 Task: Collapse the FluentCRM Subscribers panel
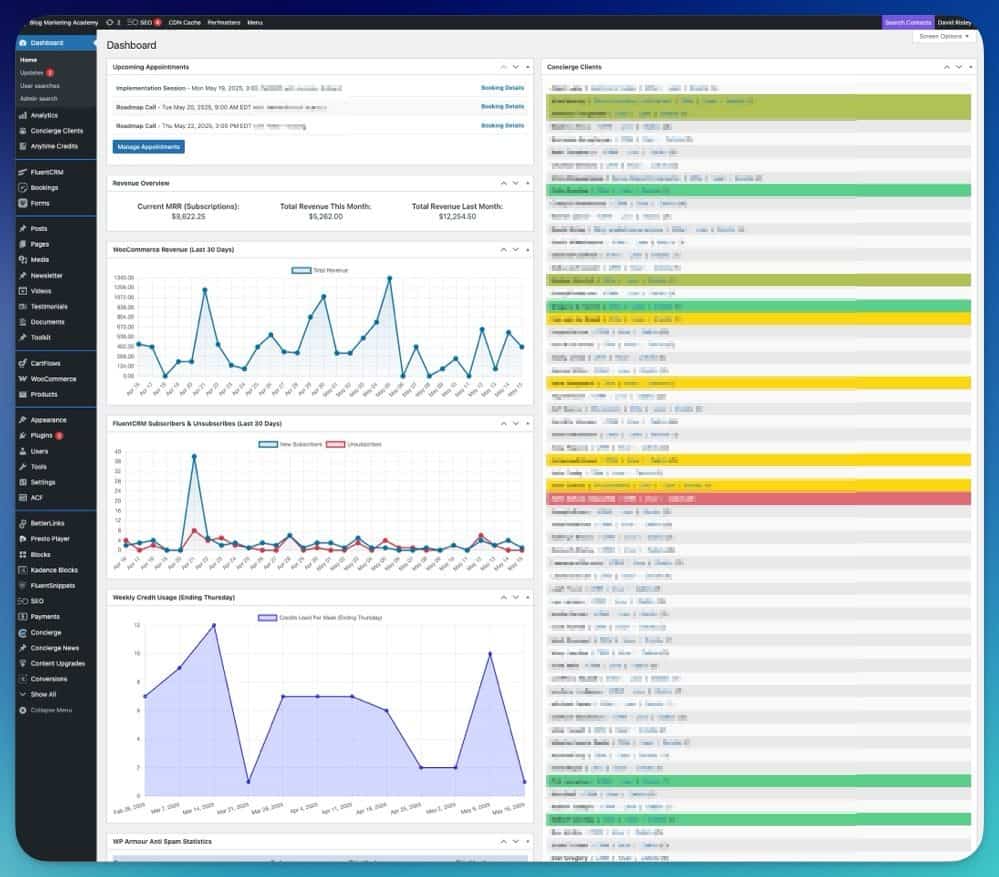[527, 424]
